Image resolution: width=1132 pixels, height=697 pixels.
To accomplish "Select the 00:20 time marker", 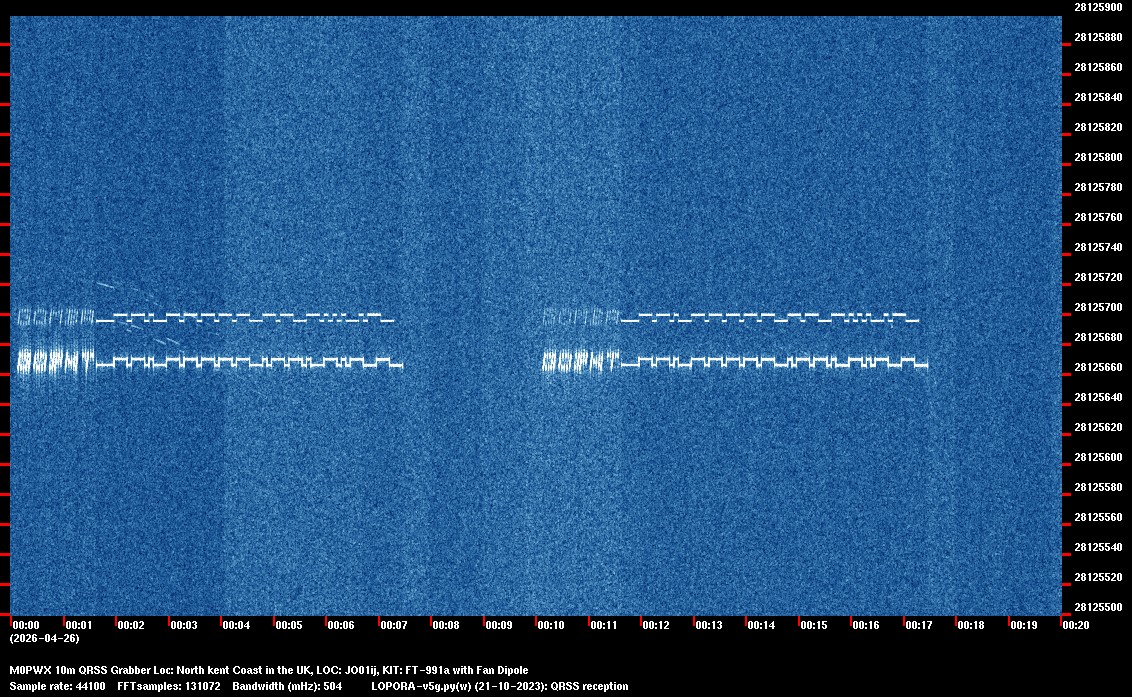I will click(x=1076, y=625).
